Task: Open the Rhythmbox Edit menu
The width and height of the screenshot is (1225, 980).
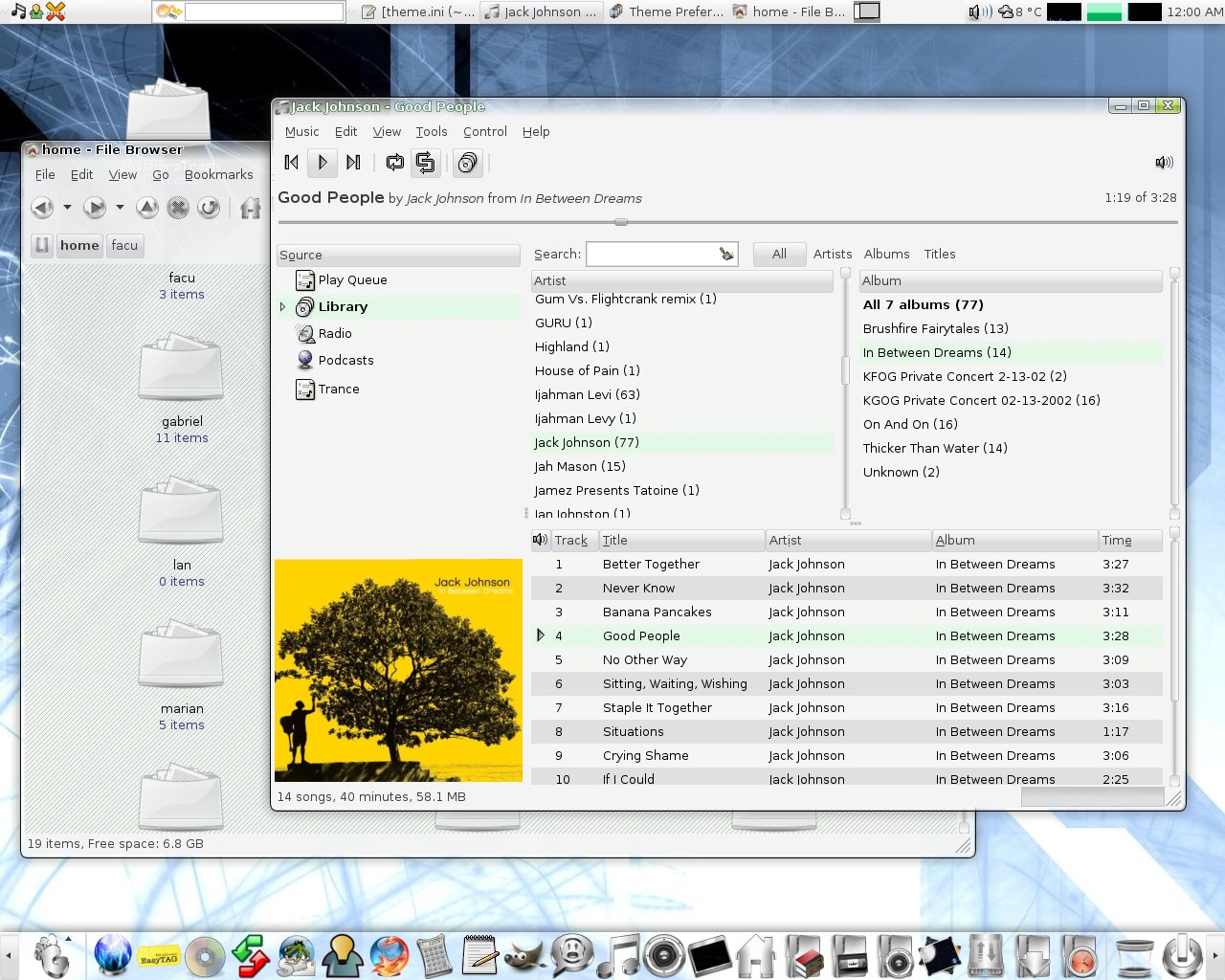Action: [x=345, y=132]
